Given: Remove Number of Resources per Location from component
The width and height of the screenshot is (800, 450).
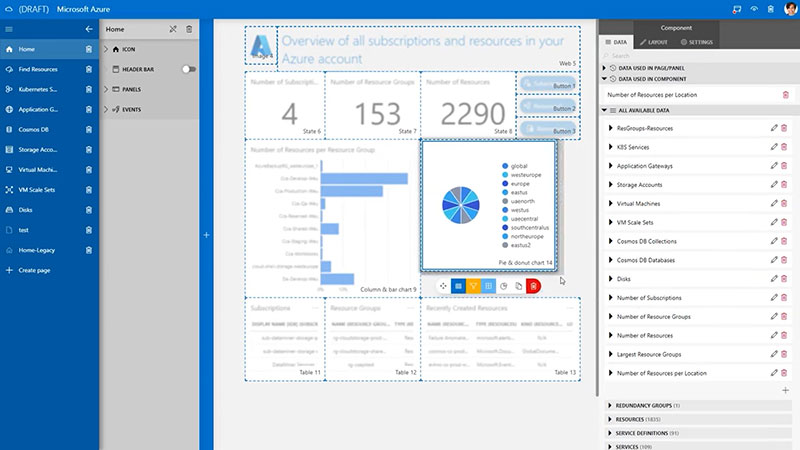Looking at the screenshot, I should pos(786,95).
